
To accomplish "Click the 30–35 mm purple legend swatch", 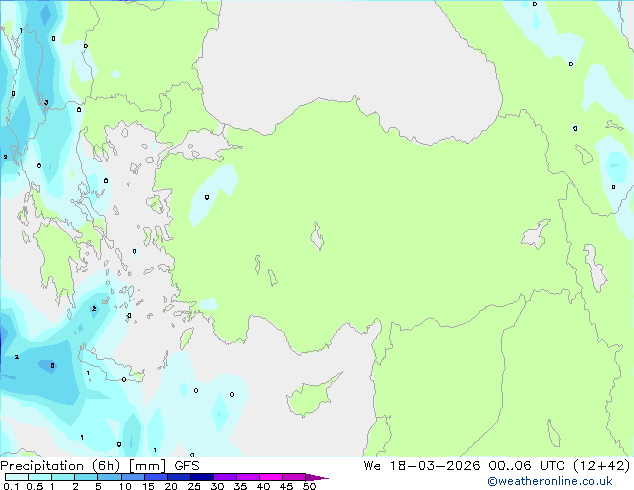I will [224, 477].
